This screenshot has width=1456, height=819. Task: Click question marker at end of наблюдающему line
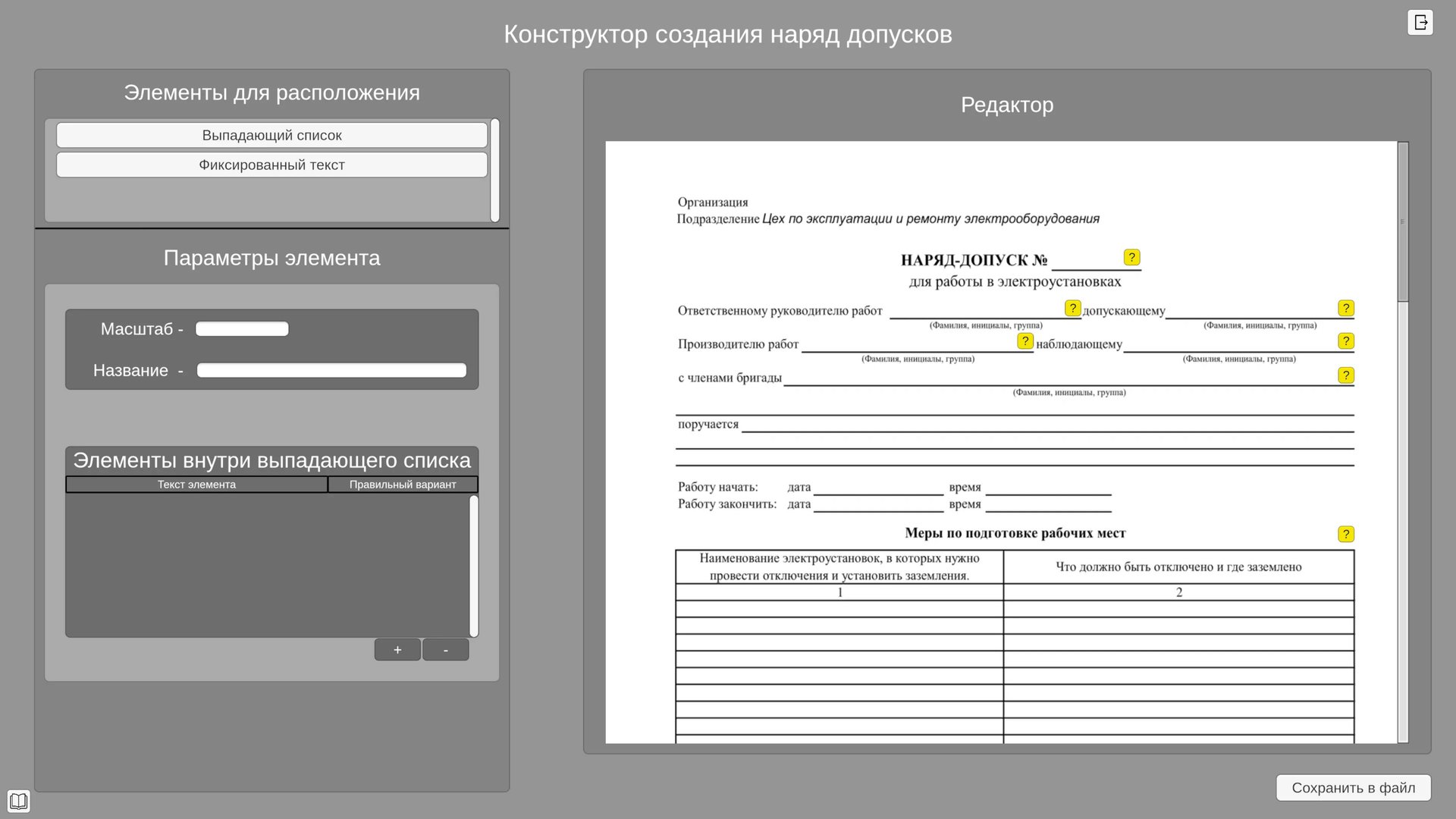point(1346,341)
